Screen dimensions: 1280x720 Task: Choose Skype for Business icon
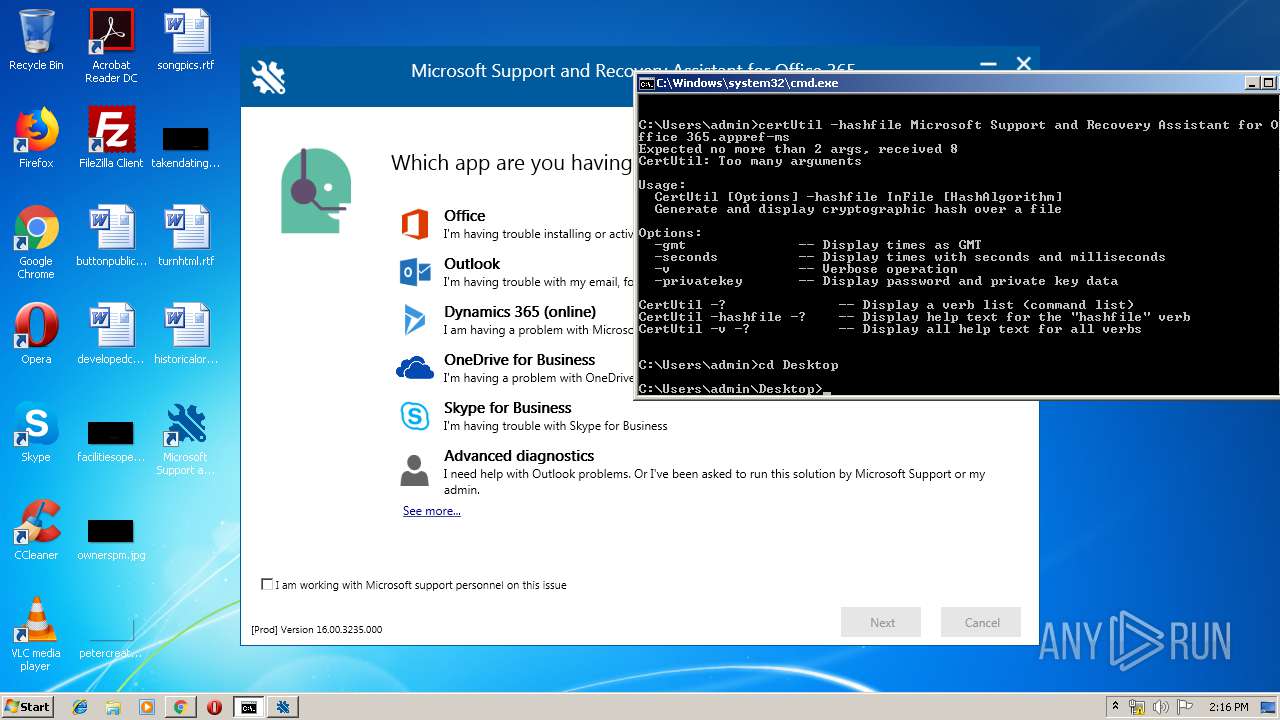click(x=415, y=416)
